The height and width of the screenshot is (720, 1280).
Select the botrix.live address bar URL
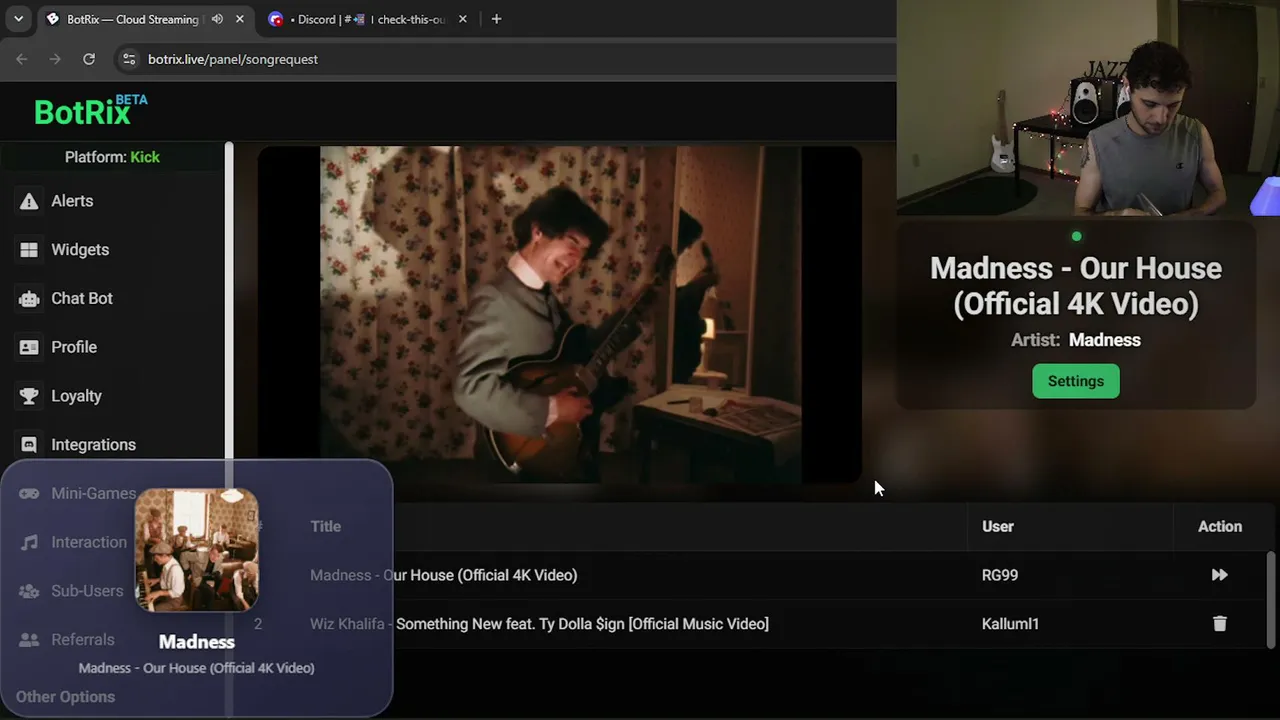(x=233, y=59)
